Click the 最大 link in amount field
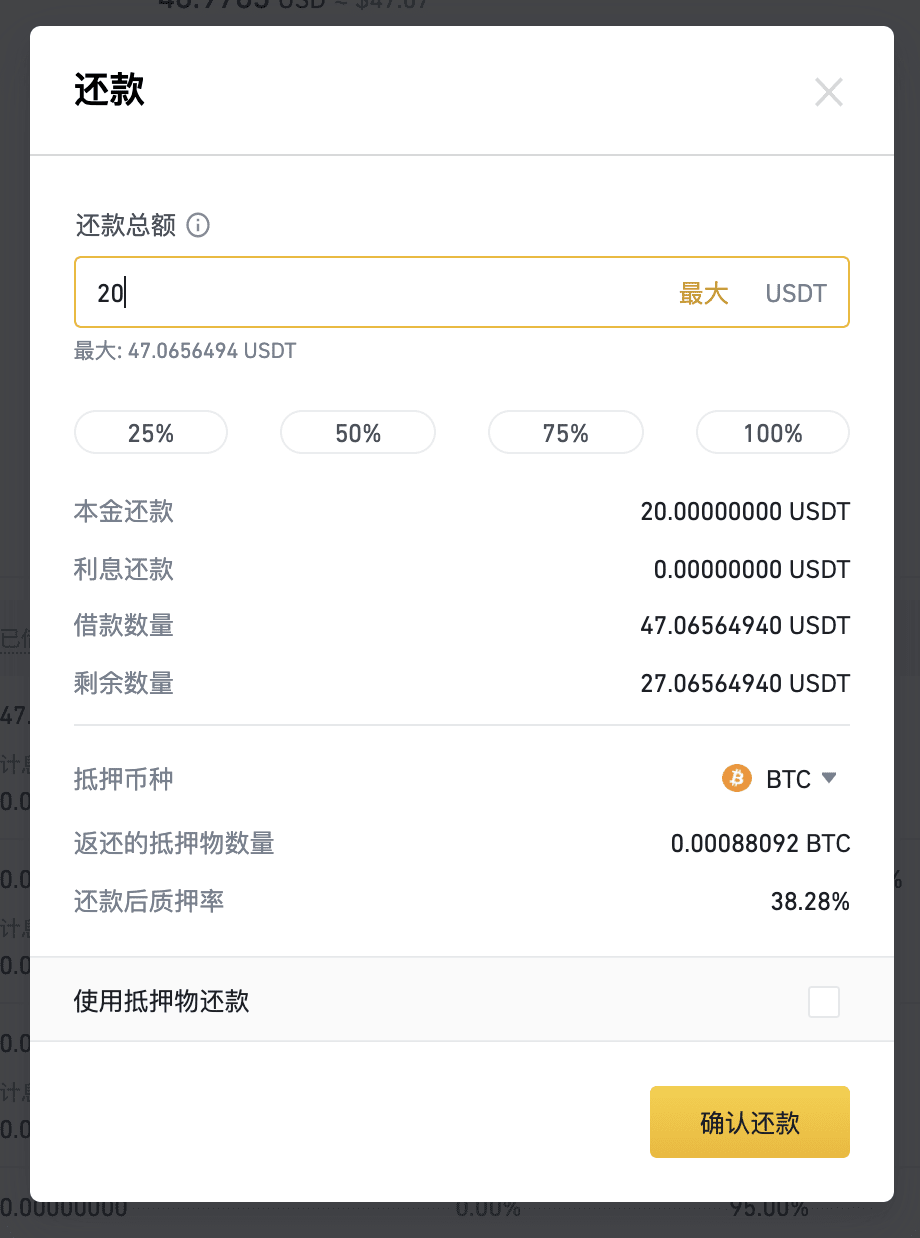Image resolution: width=920 pixels, height=1238 pixels. 704,293
